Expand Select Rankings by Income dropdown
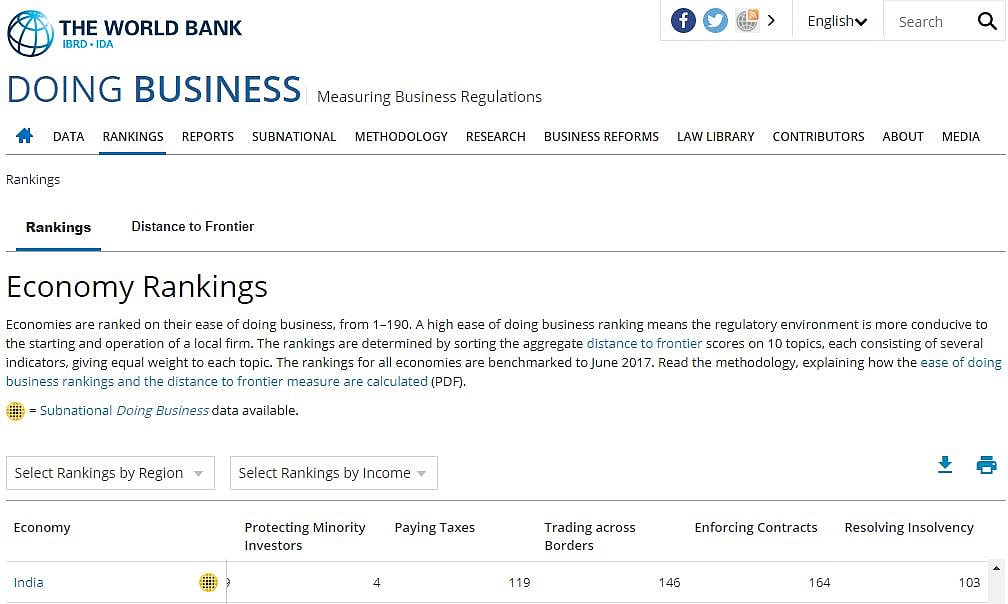The width and height of the screenshot is (1008, 604). (333, 473)
